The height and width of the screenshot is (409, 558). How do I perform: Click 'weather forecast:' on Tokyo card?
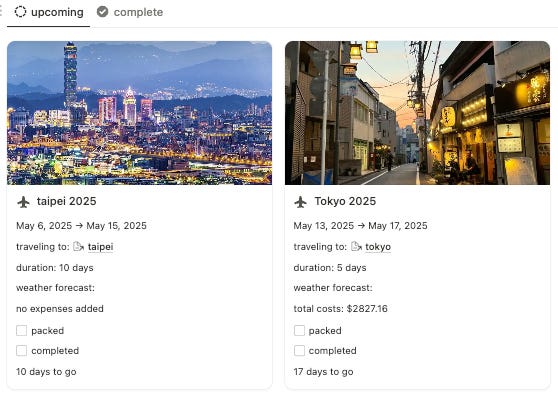[x=333, y=288]
